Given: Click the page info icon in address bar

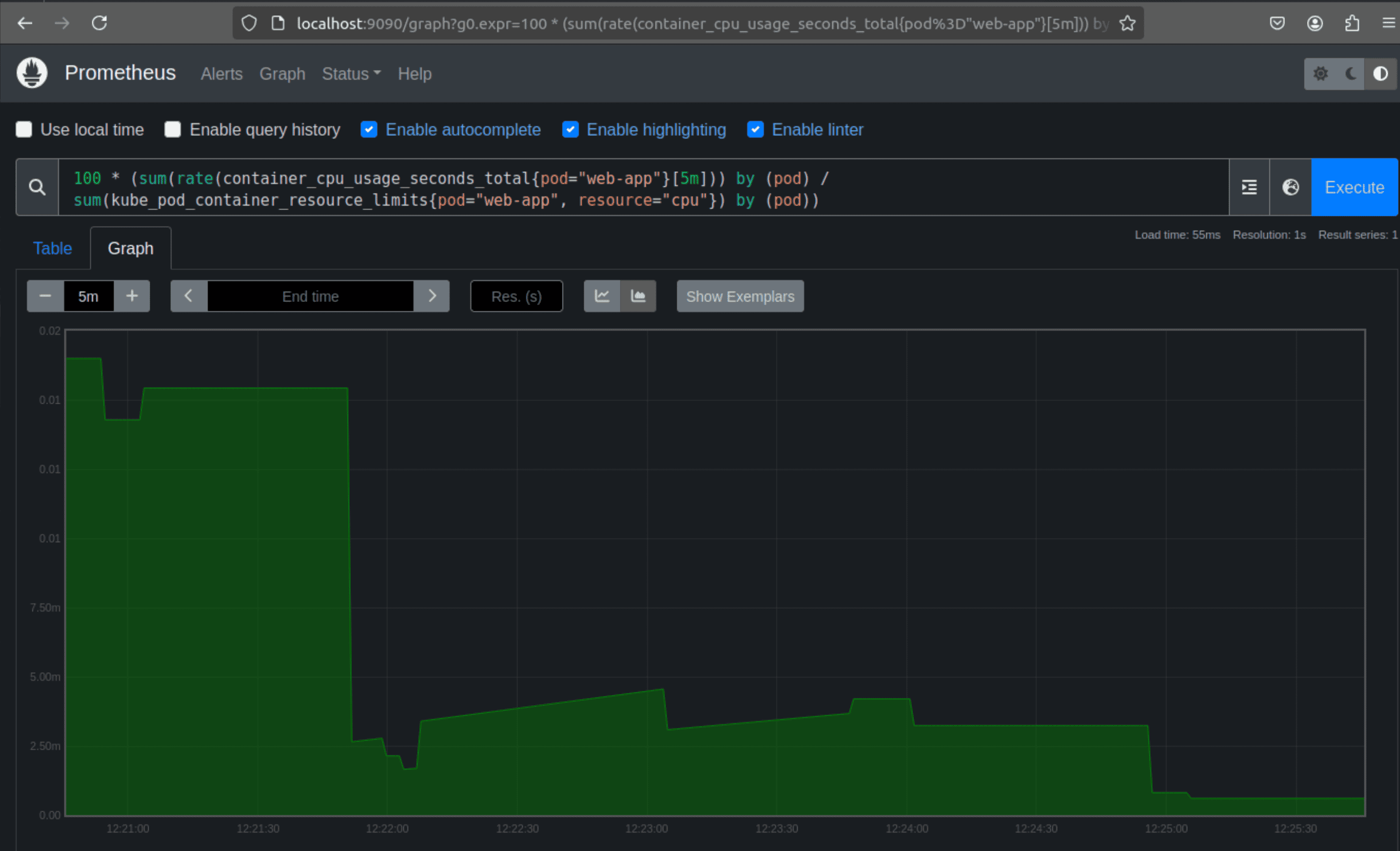Looking at the screenshot, I should point(278,23).
